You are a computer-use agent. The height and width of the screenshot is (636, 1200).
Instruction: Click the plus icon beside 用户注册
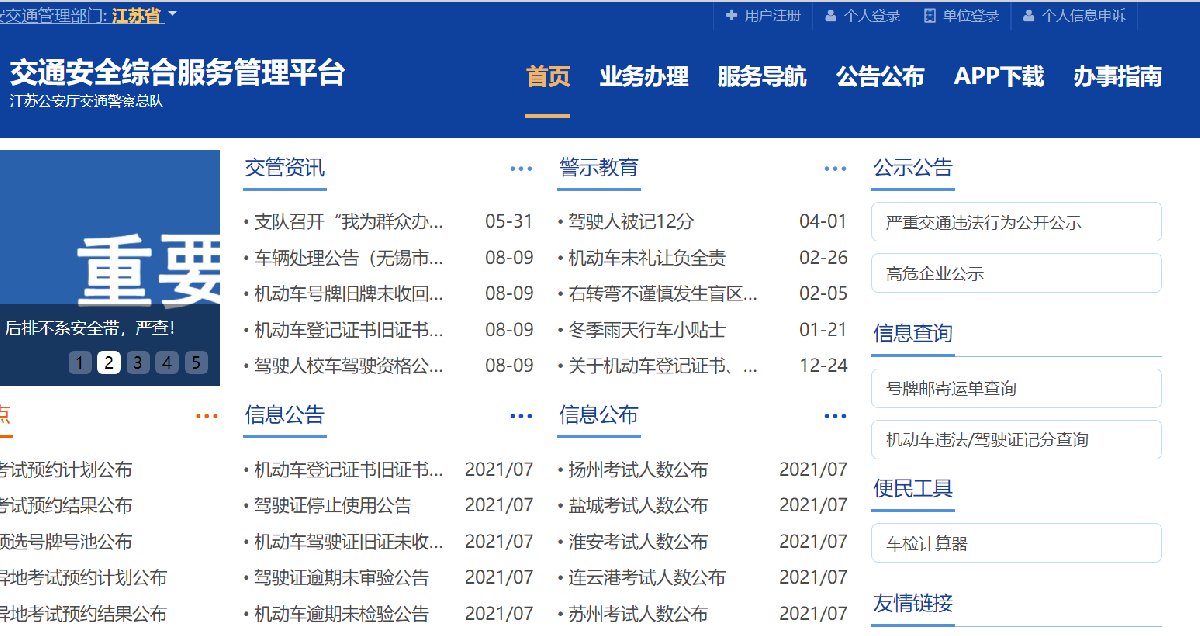click(731, 16)
